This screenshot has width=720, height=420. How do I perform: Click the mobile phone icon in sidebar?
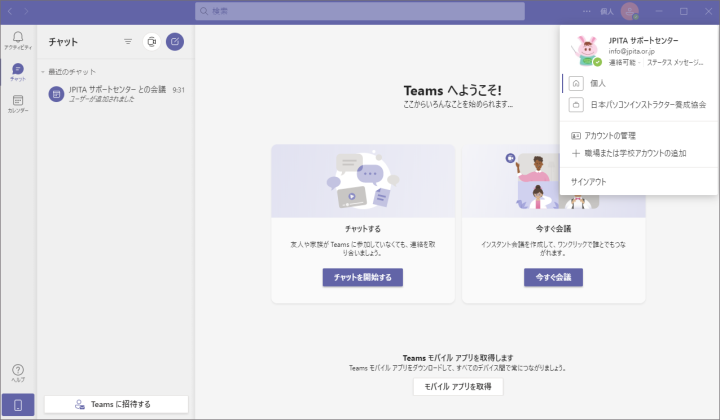17,404
